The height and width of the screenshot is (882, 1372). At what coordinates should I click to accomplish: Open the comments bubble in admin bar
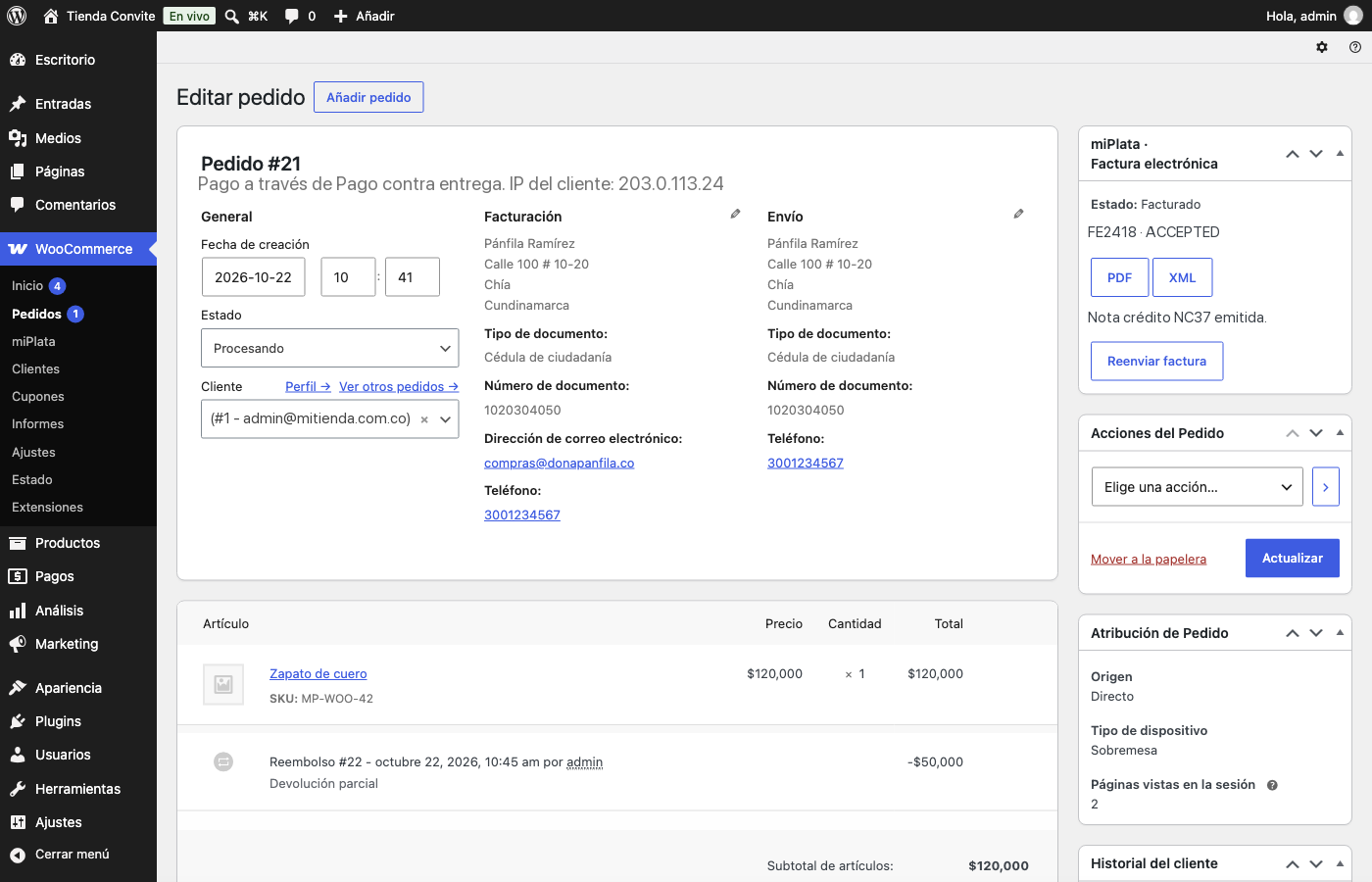pyautogui.click(x=292, y=16)
